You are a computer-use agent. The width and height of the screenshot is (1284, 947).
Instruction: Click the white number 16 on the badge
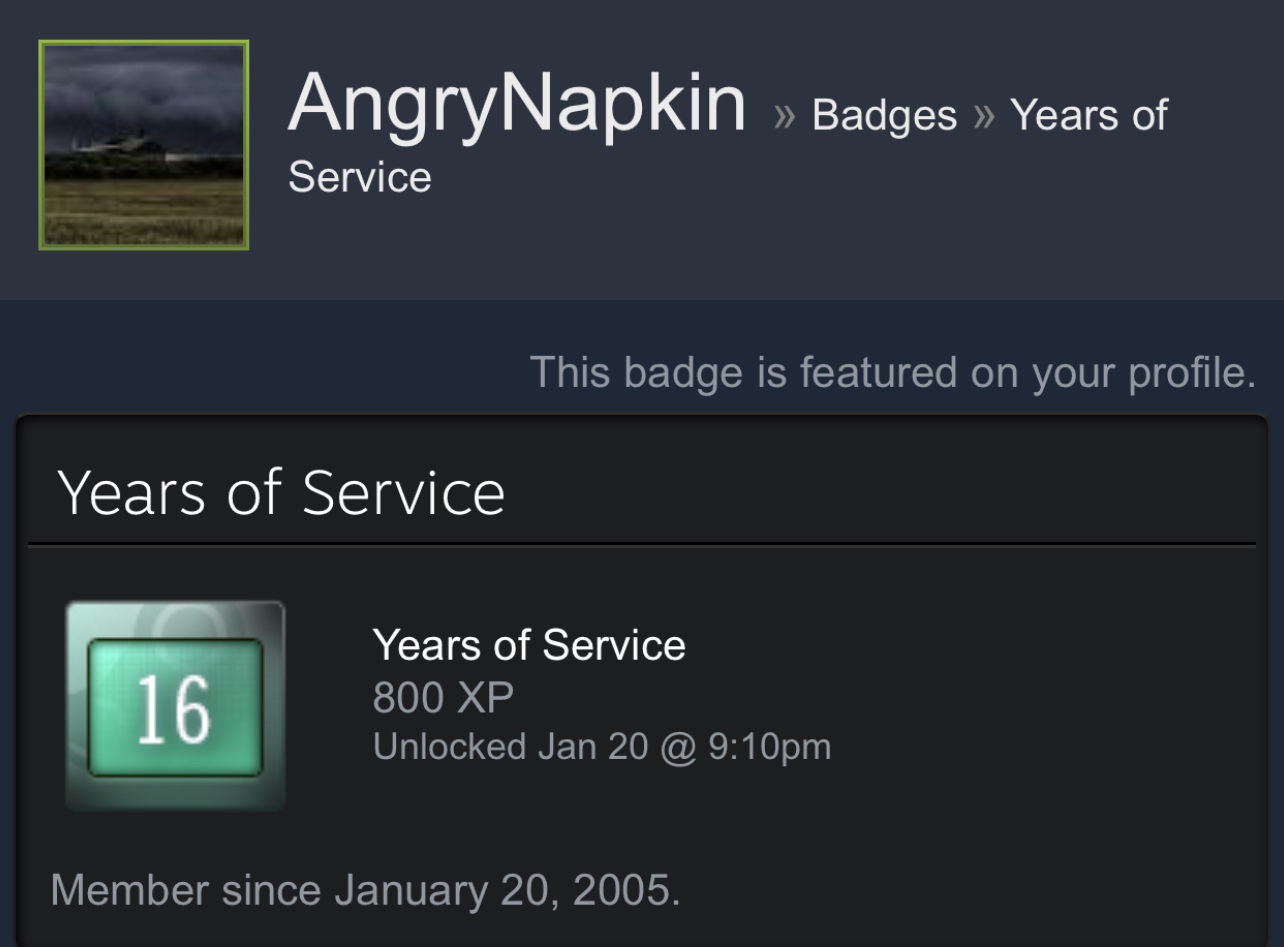tap(174, 709)
